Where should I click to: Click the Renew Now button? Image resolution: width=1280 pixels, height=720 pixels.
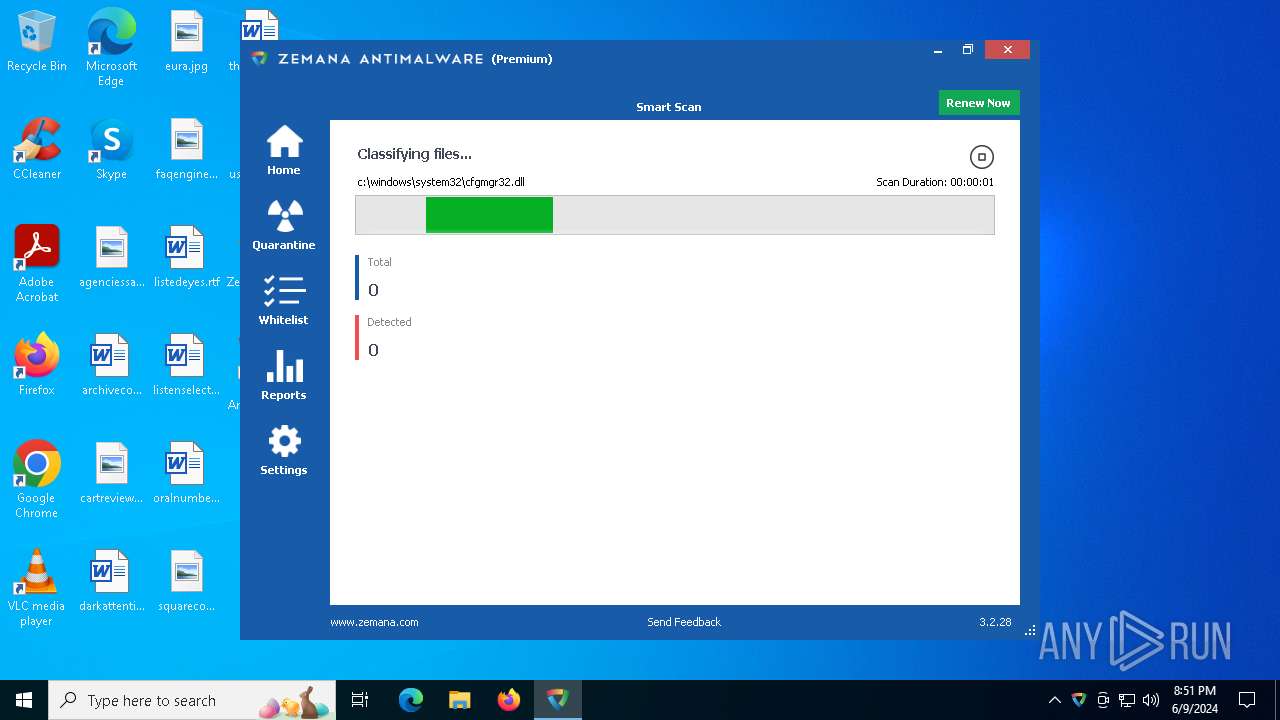click(978, 103)
